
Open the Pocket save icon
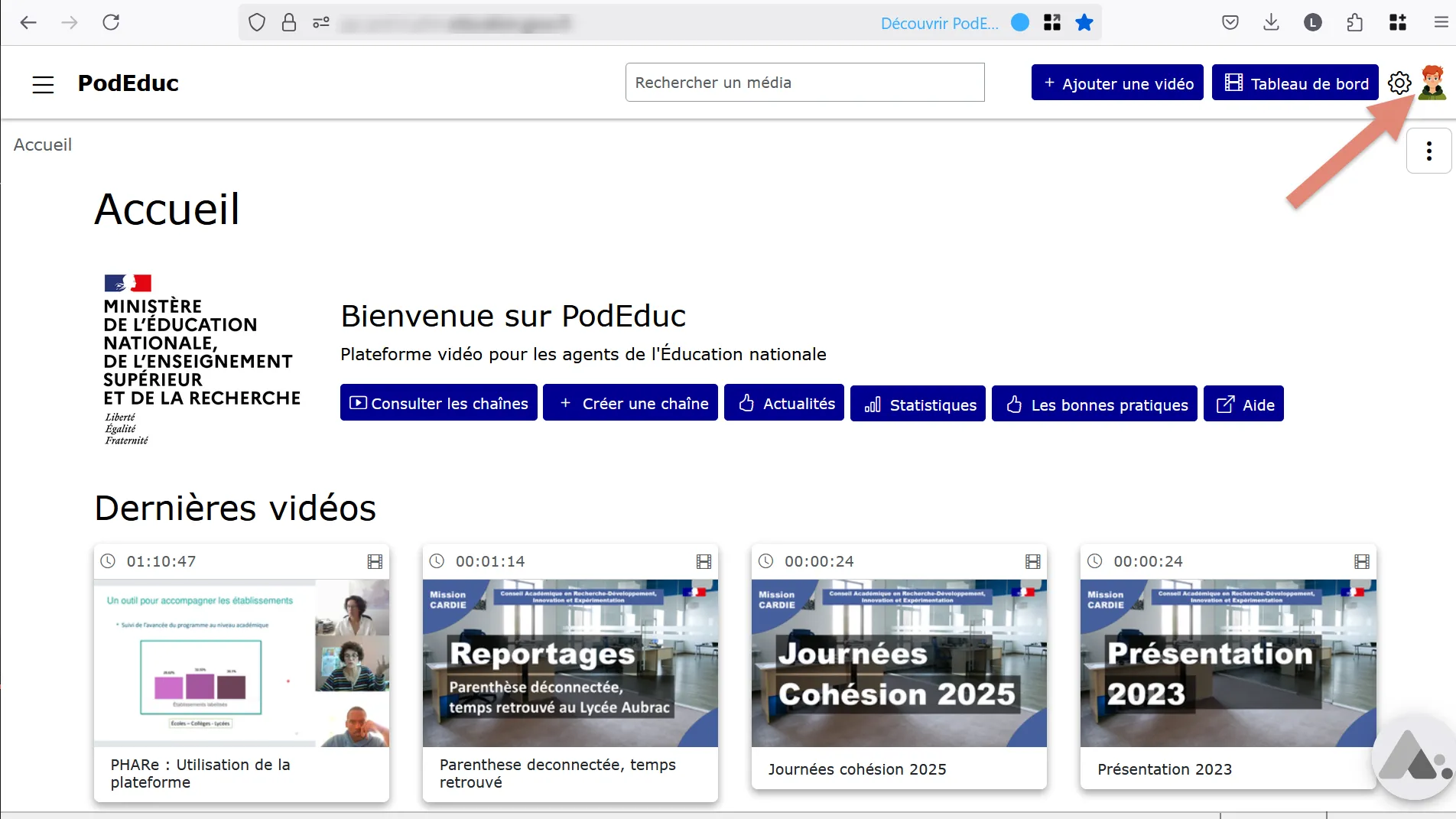(1230, 23)
